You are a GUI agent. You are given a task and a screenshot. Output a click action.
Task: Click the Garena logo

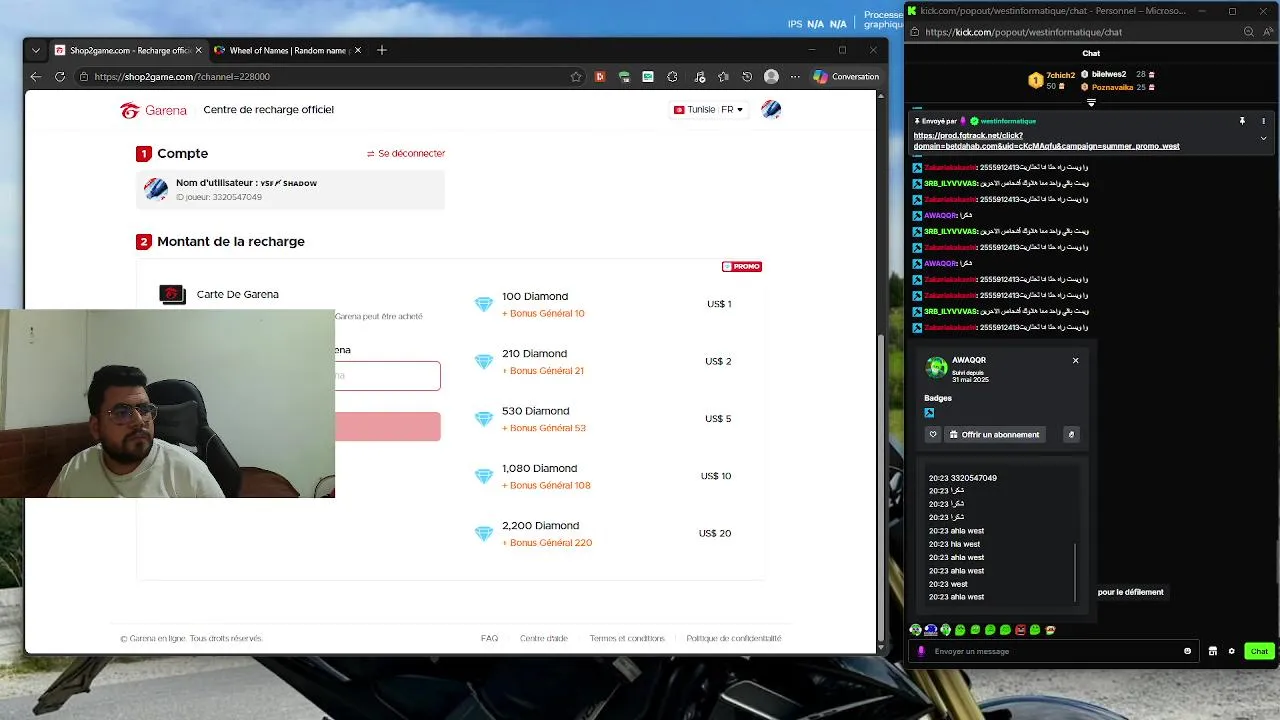pos(153,110)
